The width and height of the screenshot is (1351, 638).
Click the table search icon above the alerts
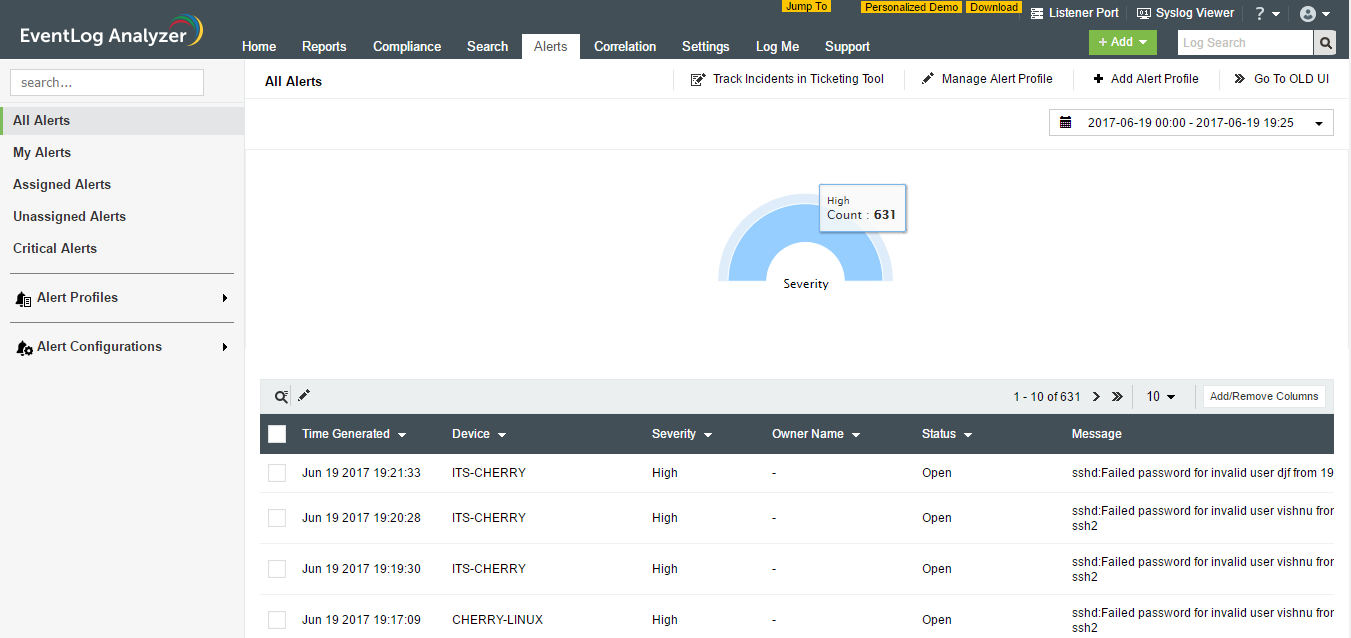(281, 397)
